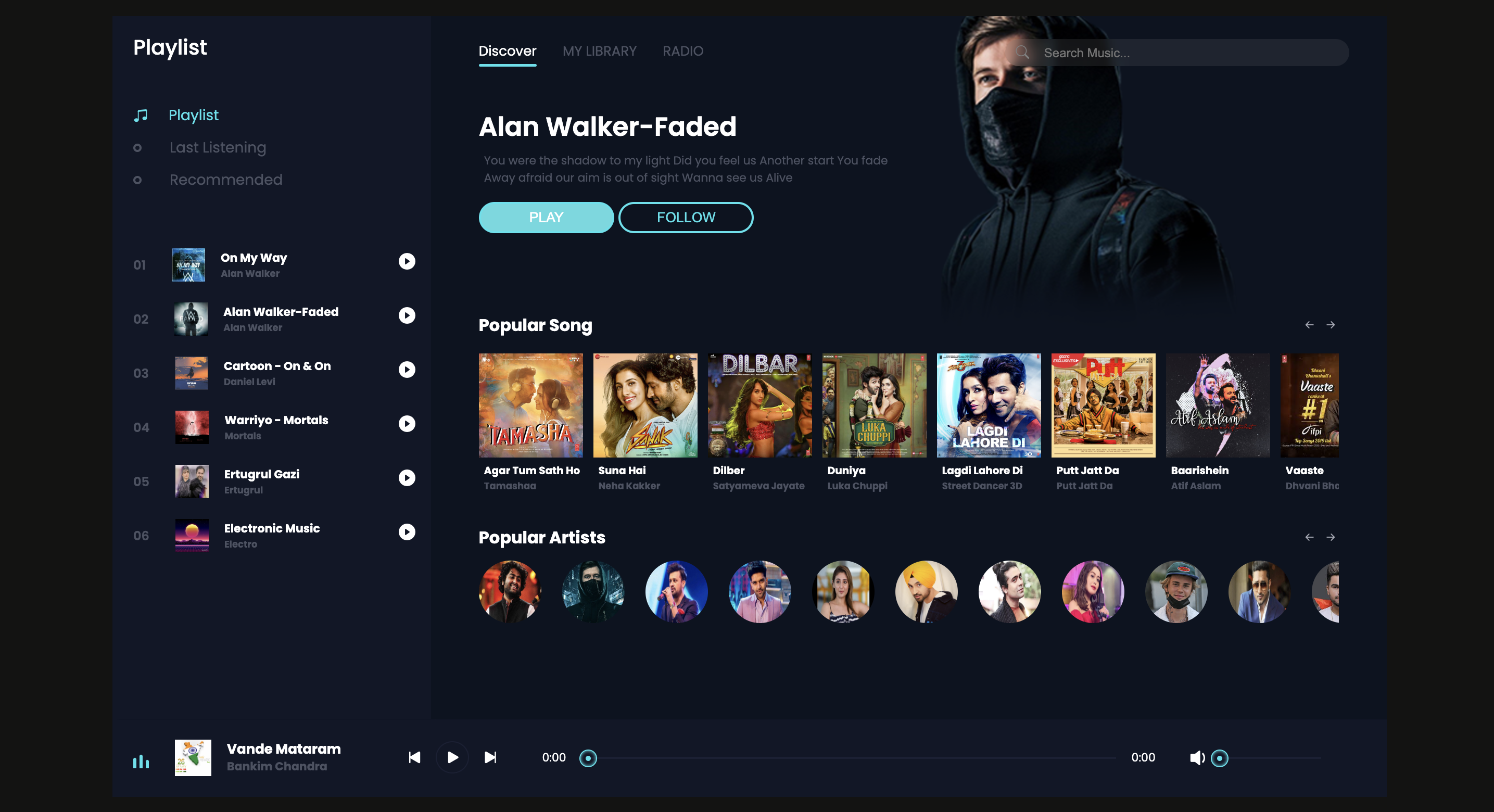The height and width of the screenshot is (812, 1494).
Task: Click the Bankim Chandra artist name
Action: coord(276,766)
